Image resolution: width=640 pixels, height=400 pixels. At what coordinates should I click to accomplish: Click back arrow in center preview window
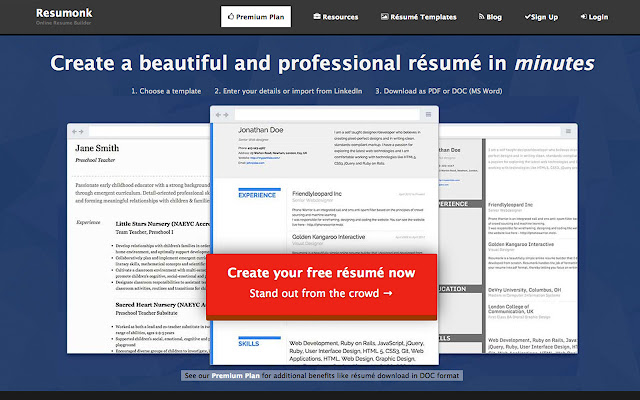pos(218,115)
